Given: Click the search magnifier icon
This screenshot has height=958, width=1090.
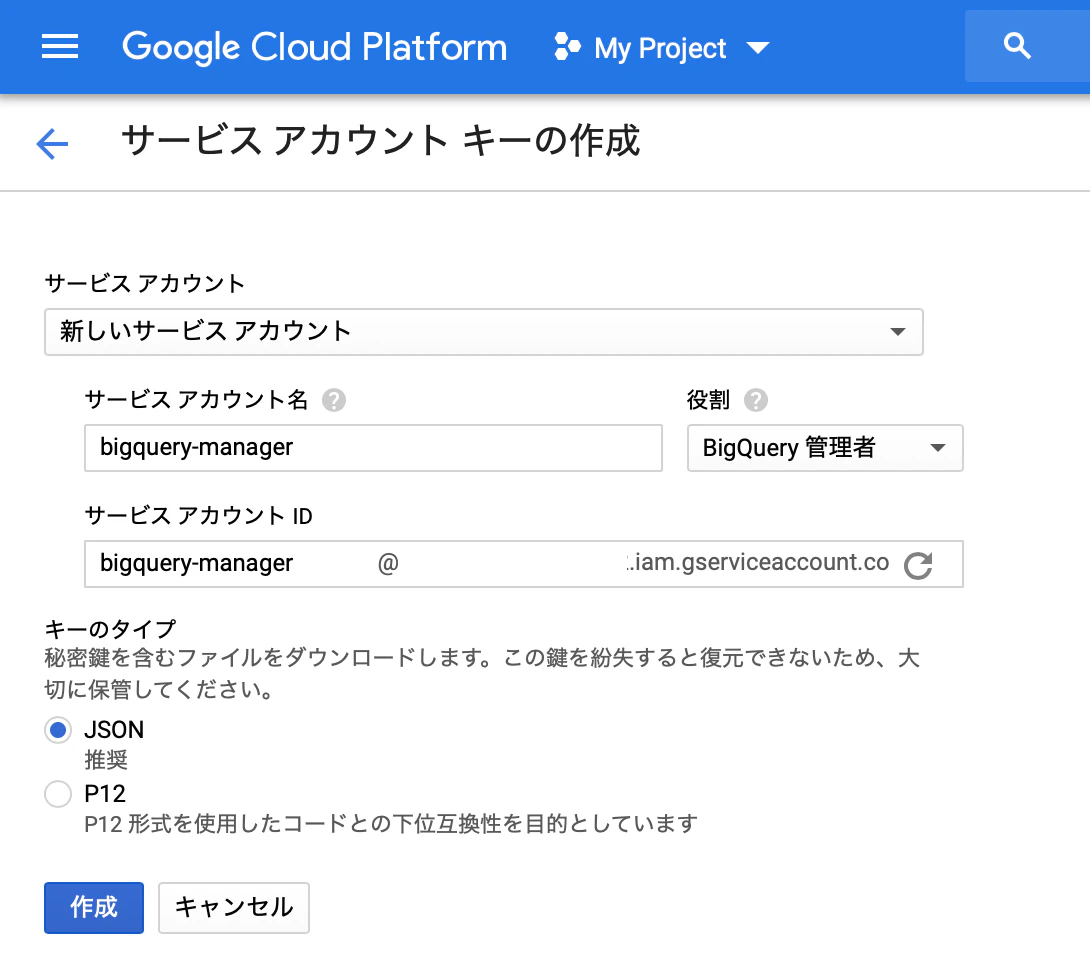Looking at the screenshot, I should click(1017, 46).
